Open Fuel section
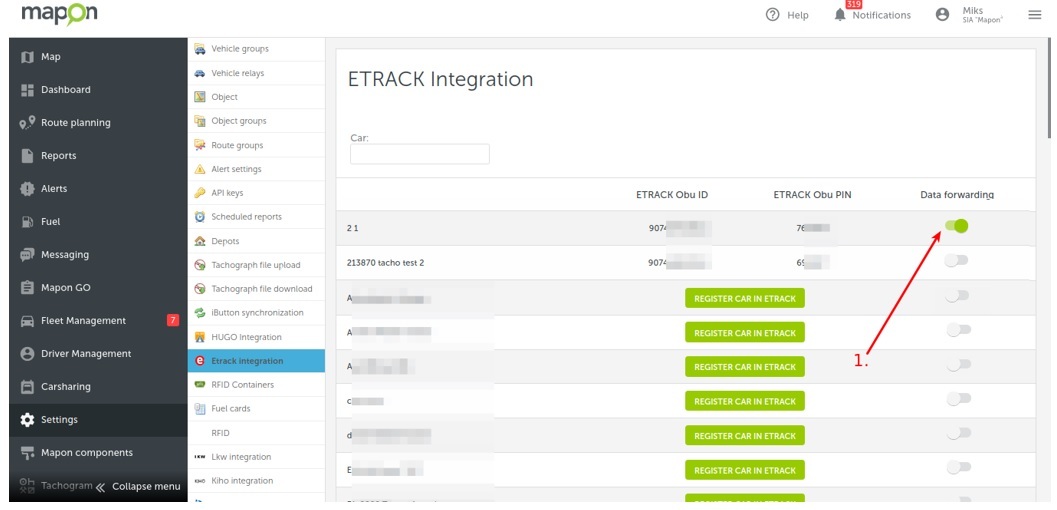The image size is (1057, 510). (x=98, y=222)
